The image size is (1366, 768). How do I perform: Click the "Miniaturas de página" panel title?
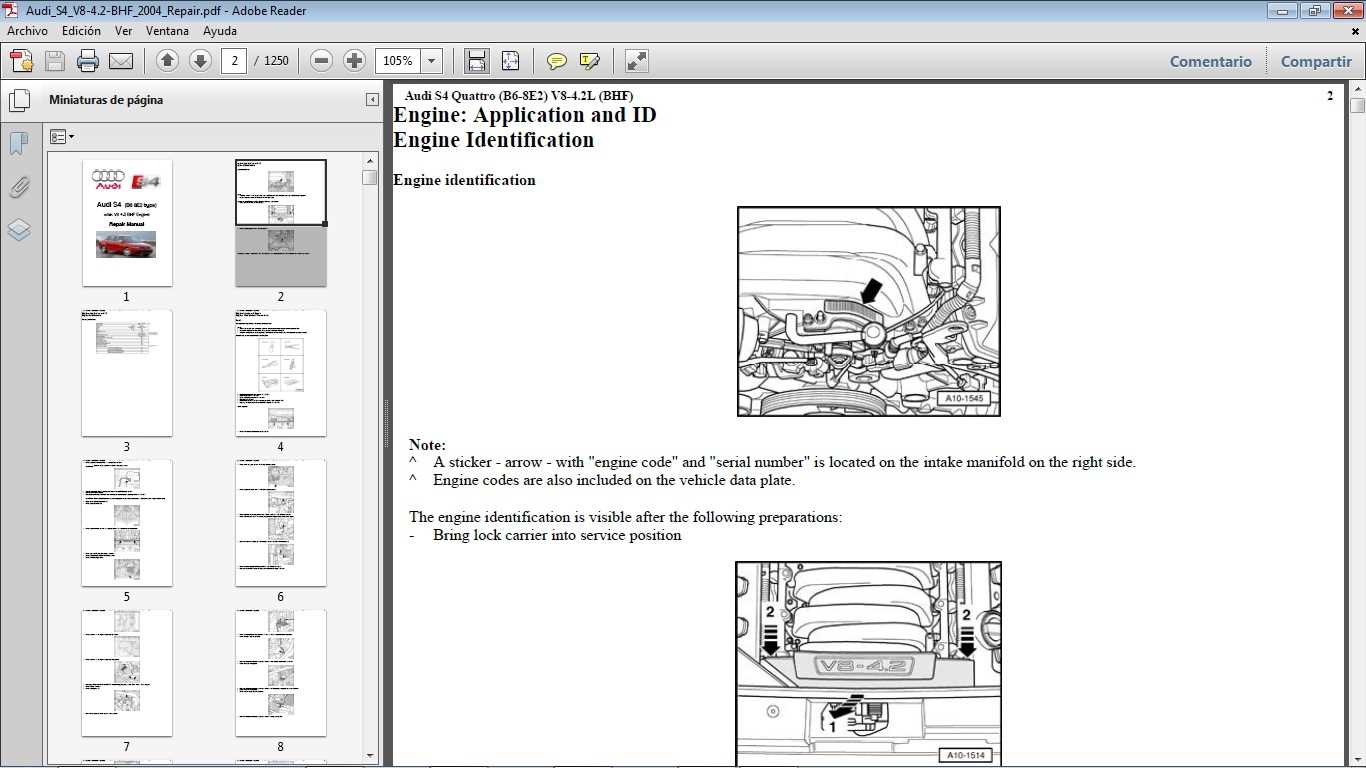[106, 100]
